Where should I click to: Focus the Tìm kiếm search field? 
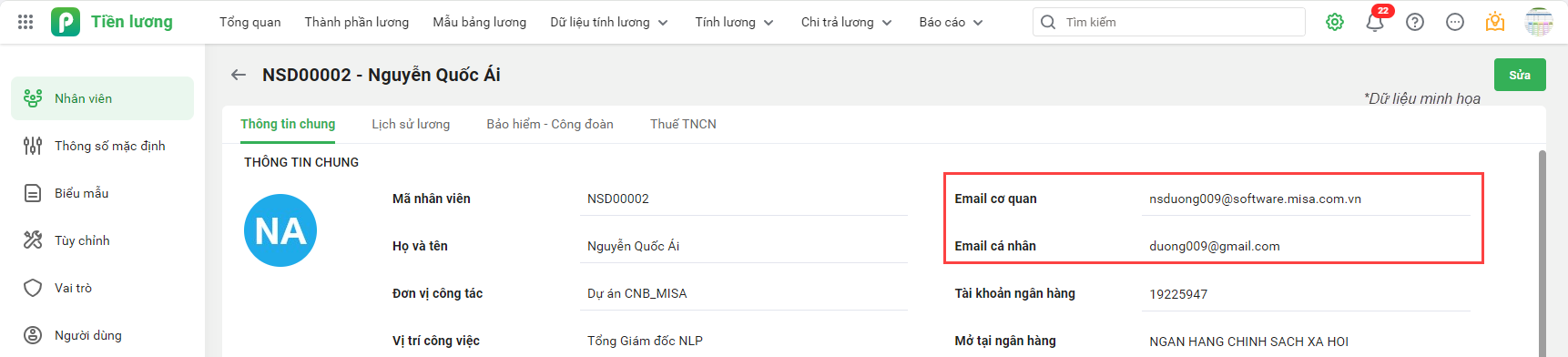[1169, 22]
